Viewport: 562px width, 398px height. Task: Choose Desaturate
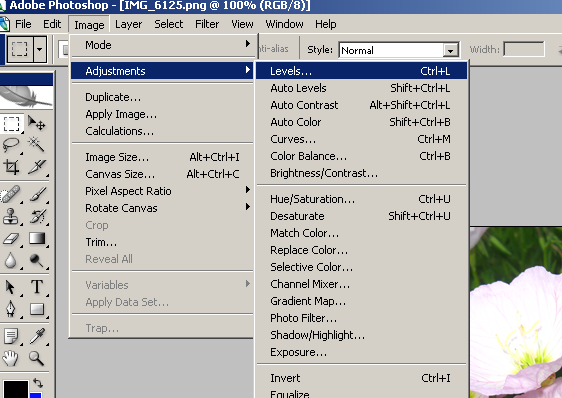coord(361,216)
